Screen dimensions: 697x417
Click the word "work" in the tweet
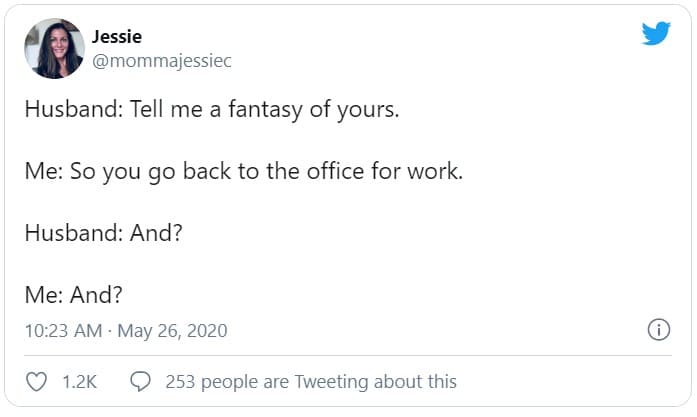point(437,171)
